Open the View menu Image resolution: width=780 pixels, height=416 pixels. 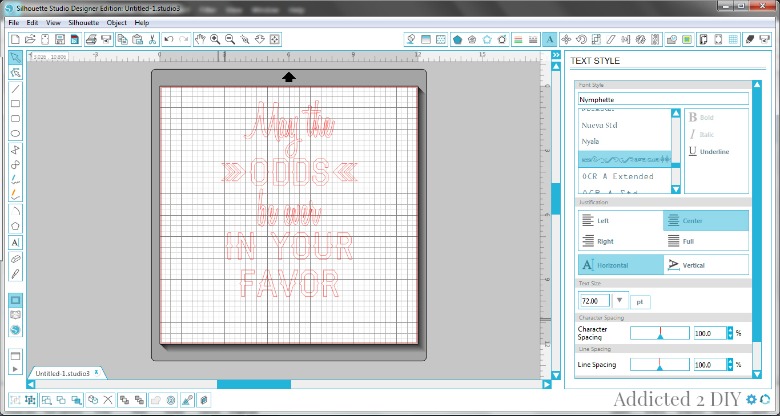pyautogui.click(x=53, y=23)
